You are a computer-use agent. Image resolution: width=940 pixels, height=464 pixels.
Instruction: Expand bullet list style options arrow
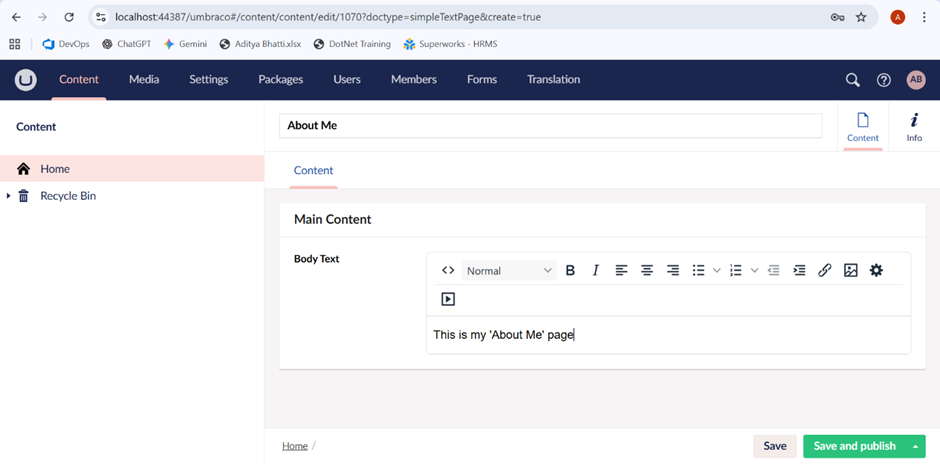(x=717, y=270)
